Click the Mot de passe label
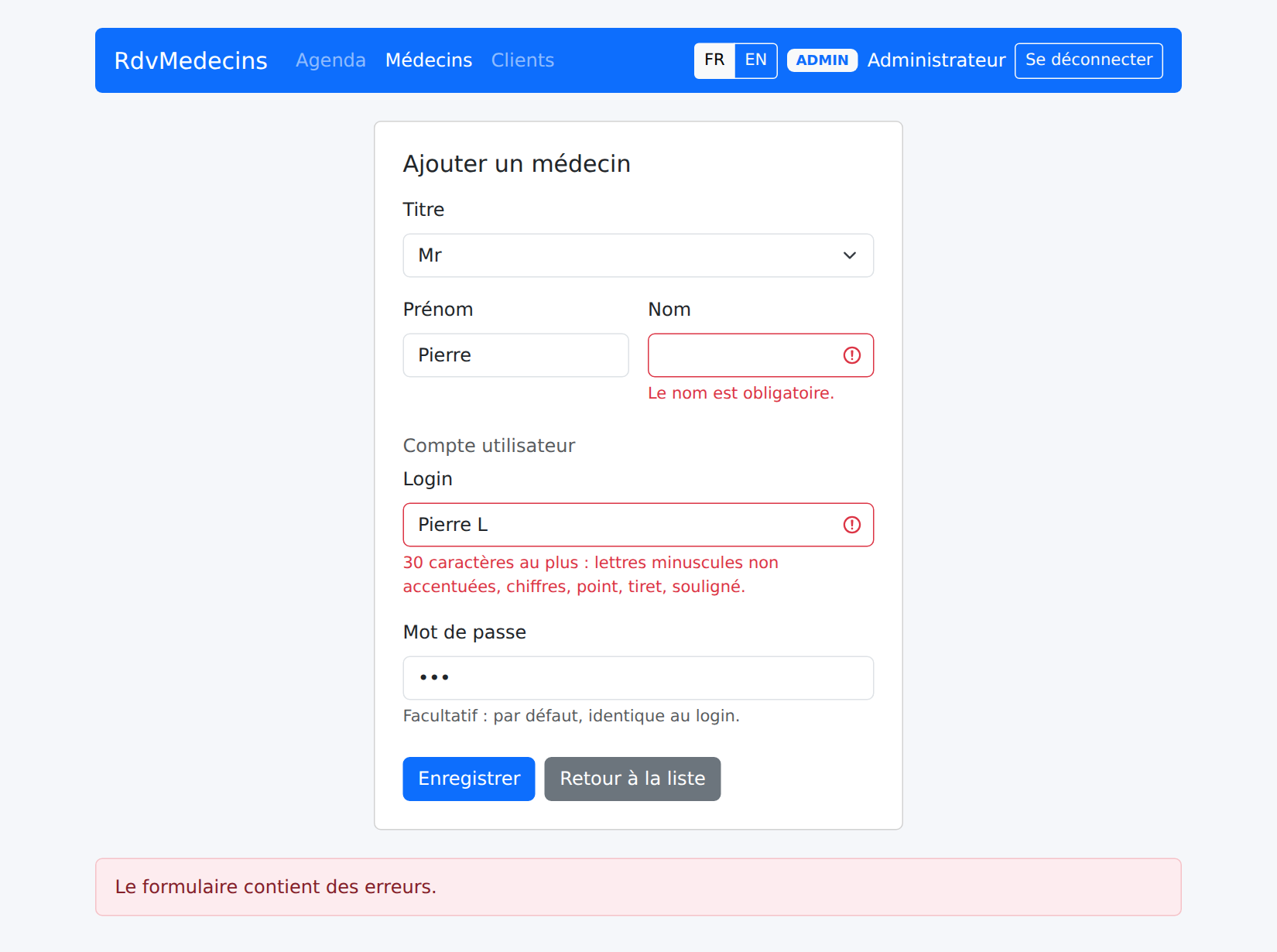The width and height of the screenshot is (1277, 952). 464,632
